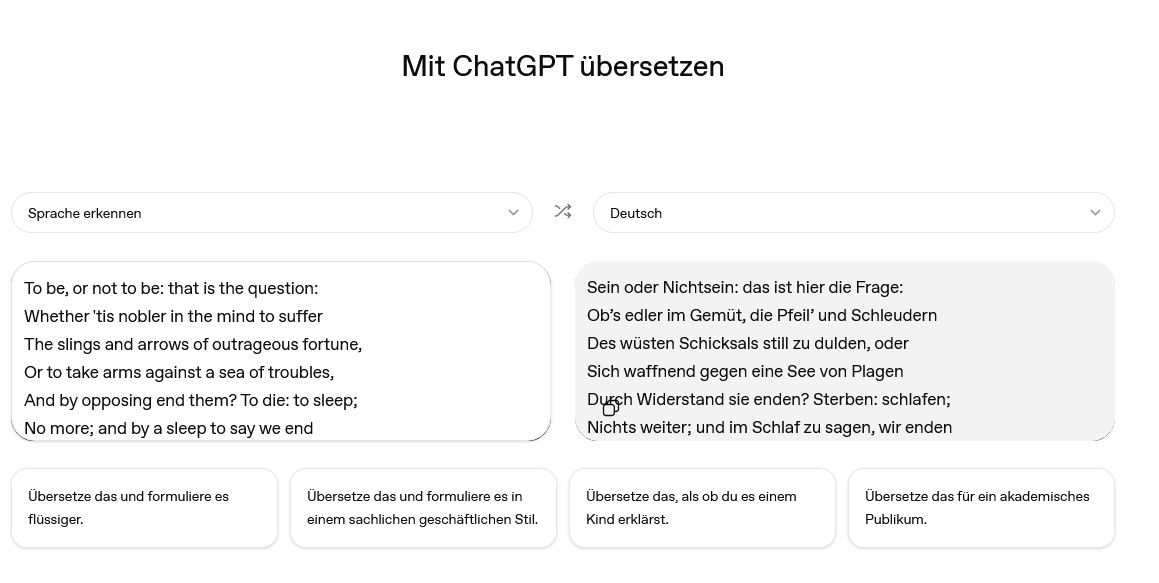Click the line "The slings and arrows"
The width and height of the screenshot is (1159, 583).
[x=193, y=345]
